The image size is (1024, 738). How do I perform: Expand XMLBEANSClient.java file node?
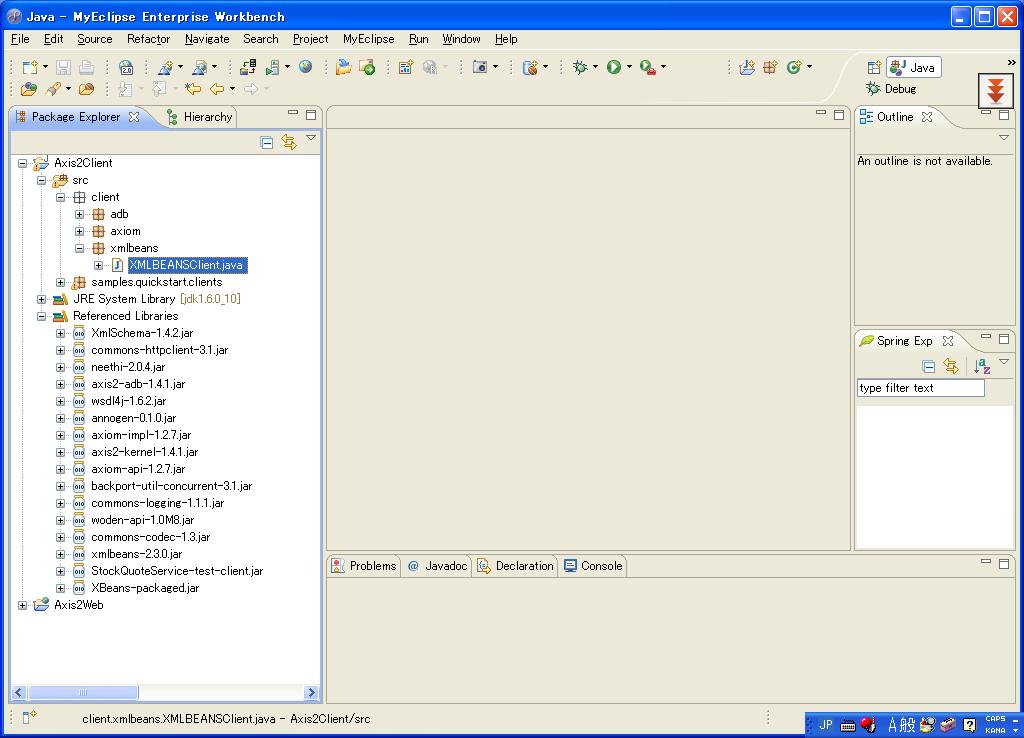[98, 265]
